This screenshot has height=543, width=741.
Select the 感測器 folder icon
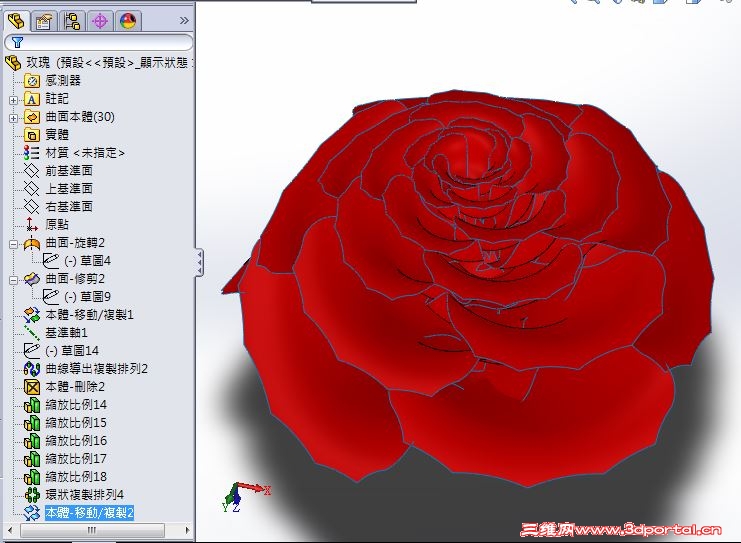32,81
